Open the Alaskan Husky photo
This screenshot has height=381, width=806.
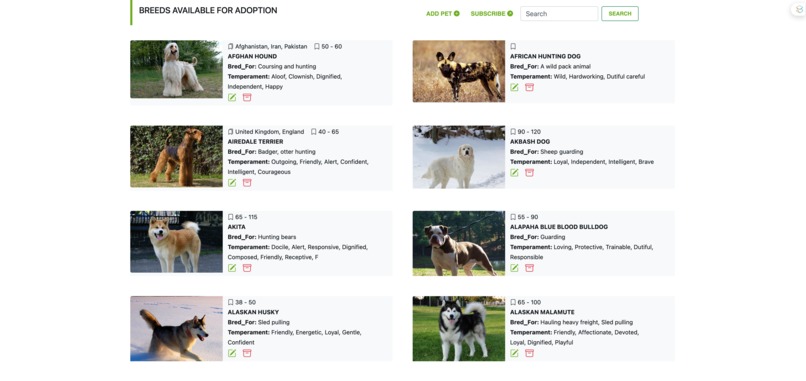click(176, 329)
